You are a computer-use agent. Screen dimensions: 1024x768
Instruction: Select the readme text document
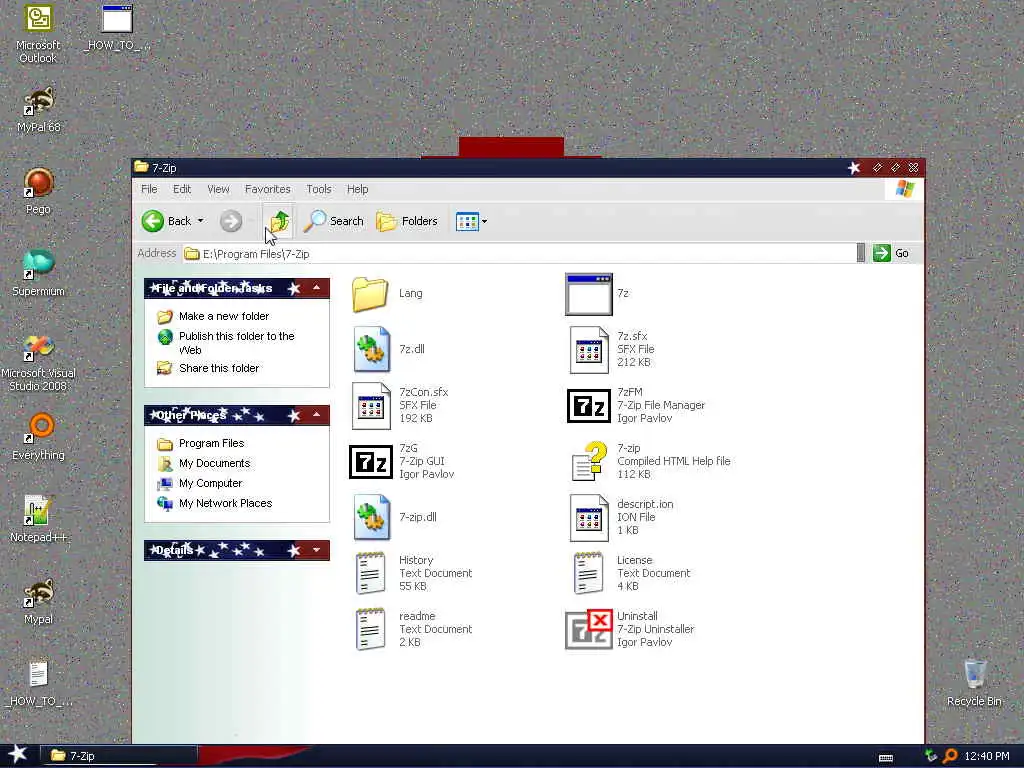[x=370, y=629]
